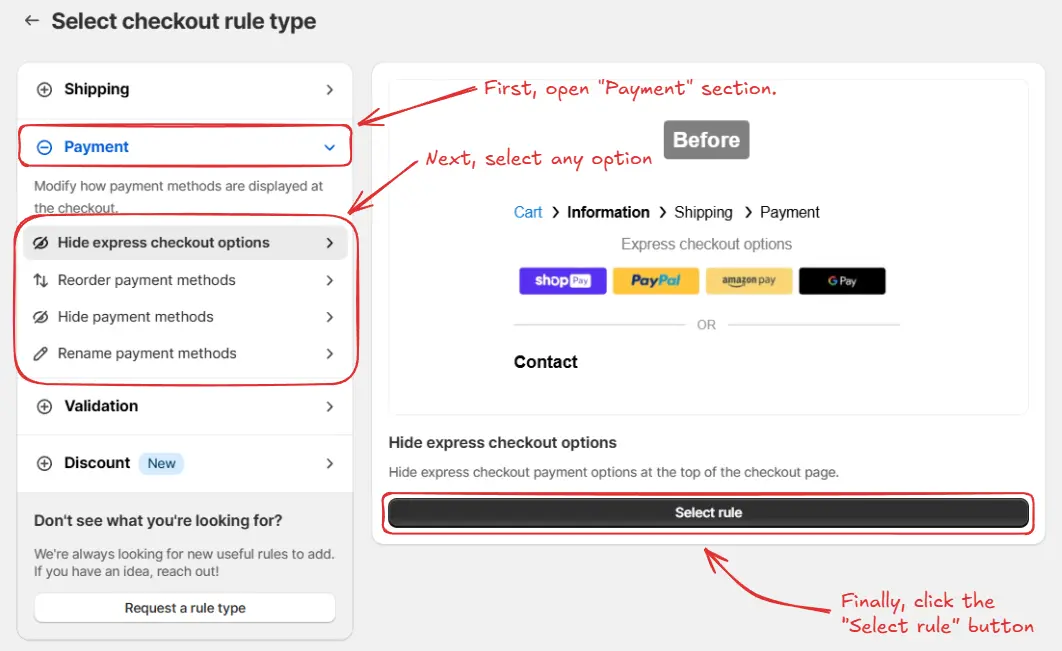1062x651 pixels.
Task: Open Reorder payment methods via its chevron
Action: coord(329,280)
